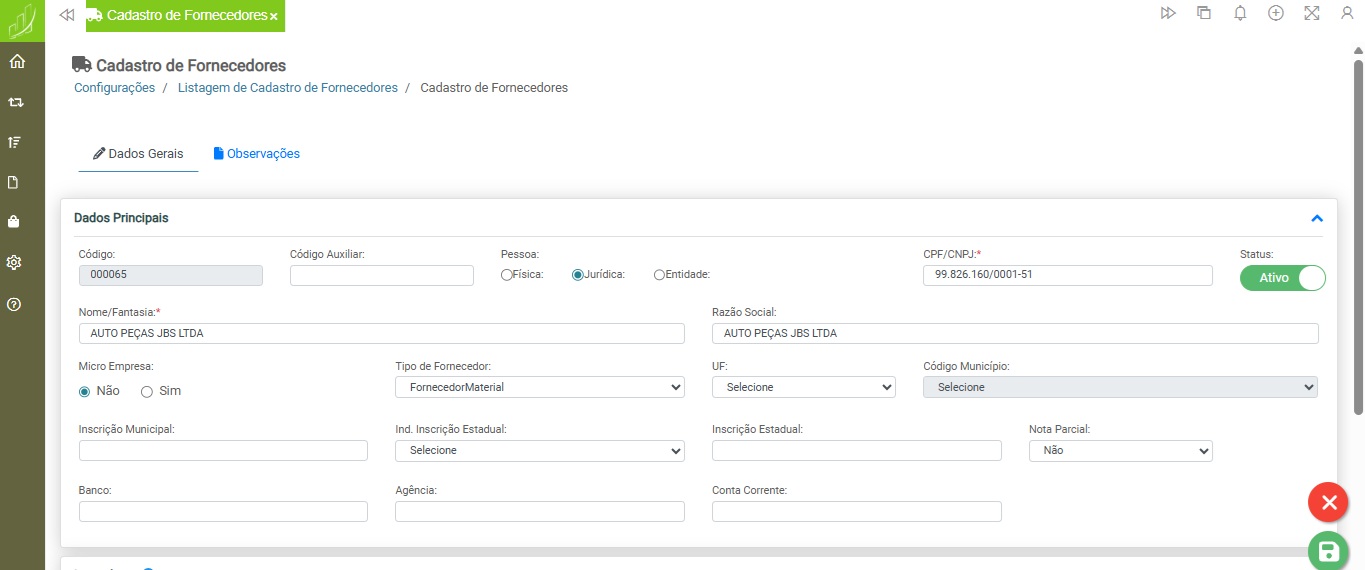Collapse the Dados Principais section chevron
The height and width of the screenshot is (570, 1365).
coord(1317,218)
